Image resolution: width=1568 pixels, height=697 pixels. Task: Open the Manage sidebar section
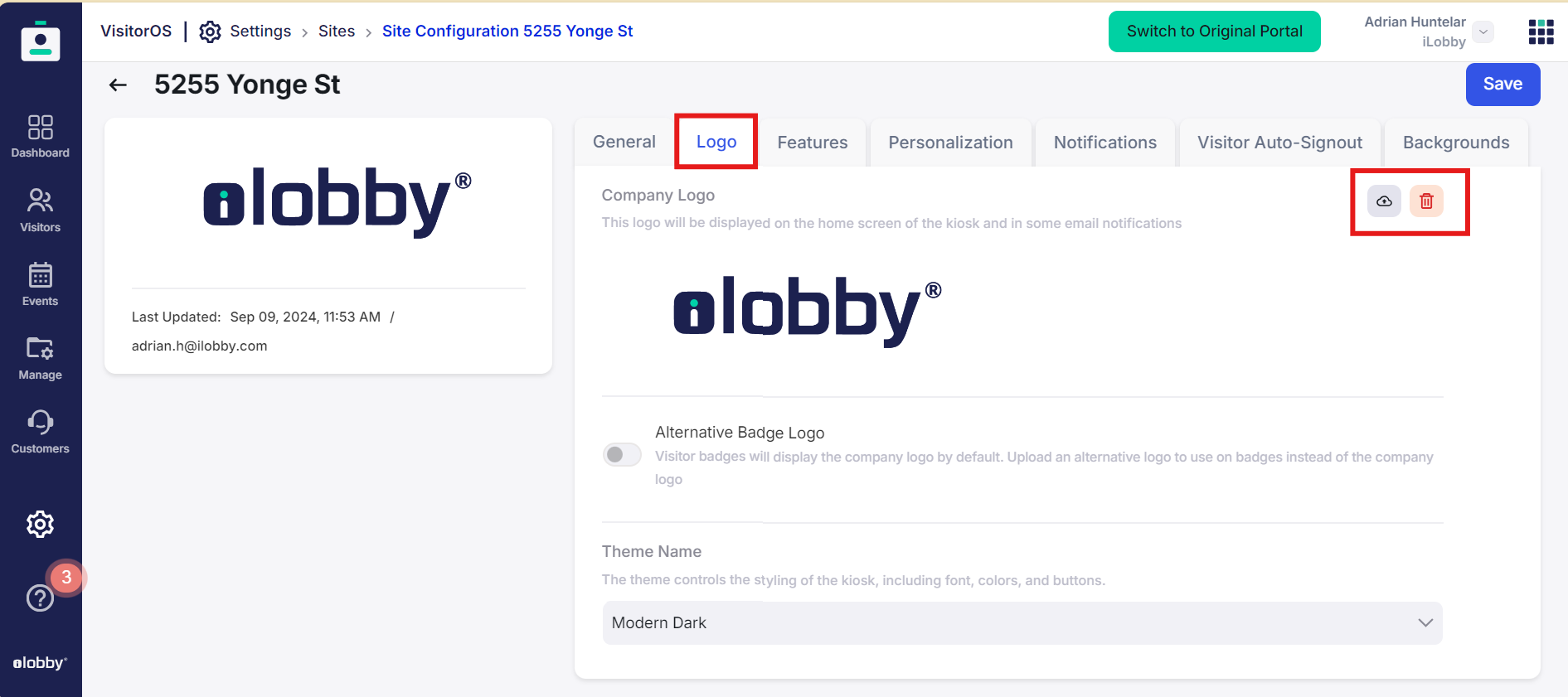click(x=40, y=358)
